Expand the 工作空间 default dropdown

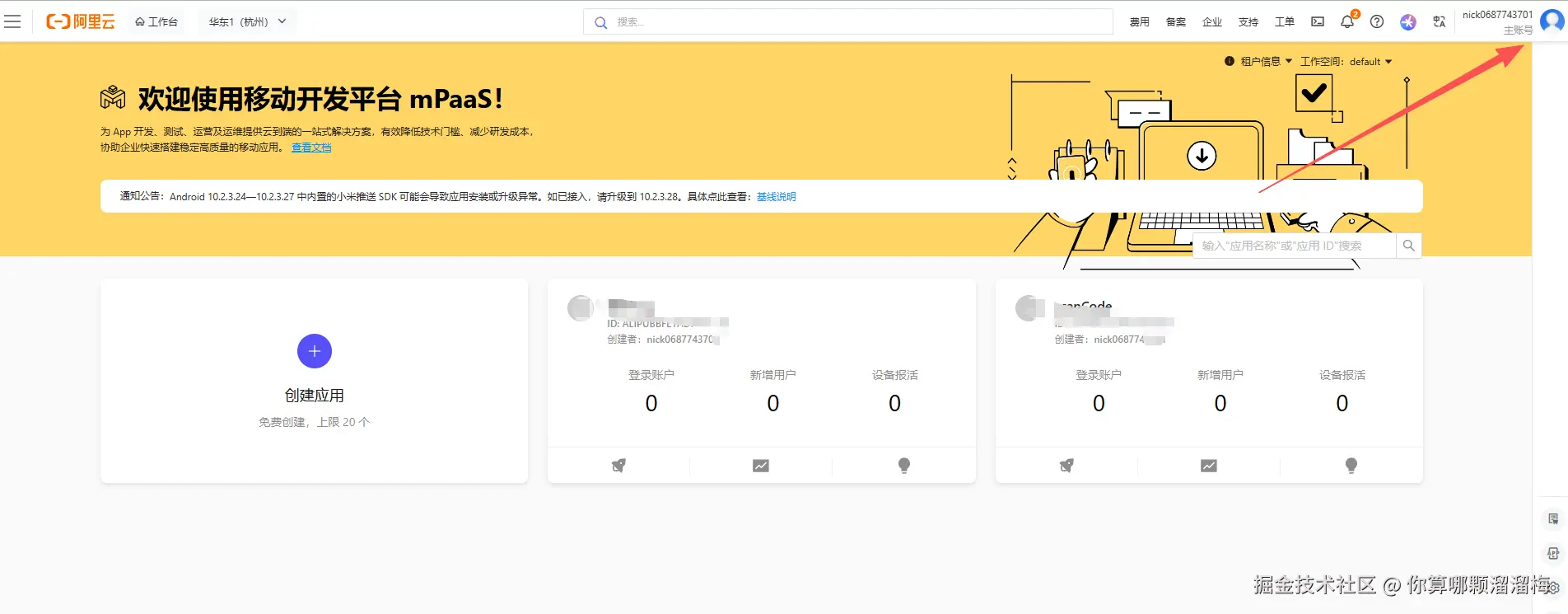click(x=1346, y=61)
